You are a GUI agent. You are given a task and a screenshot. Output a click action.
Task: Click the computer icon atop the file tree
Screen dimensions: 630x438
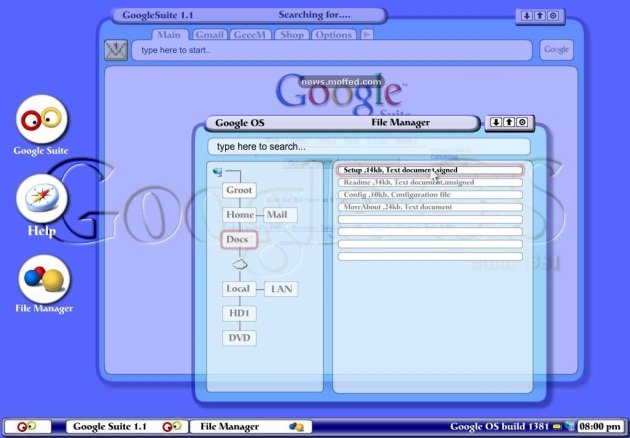tap(217, 171)
